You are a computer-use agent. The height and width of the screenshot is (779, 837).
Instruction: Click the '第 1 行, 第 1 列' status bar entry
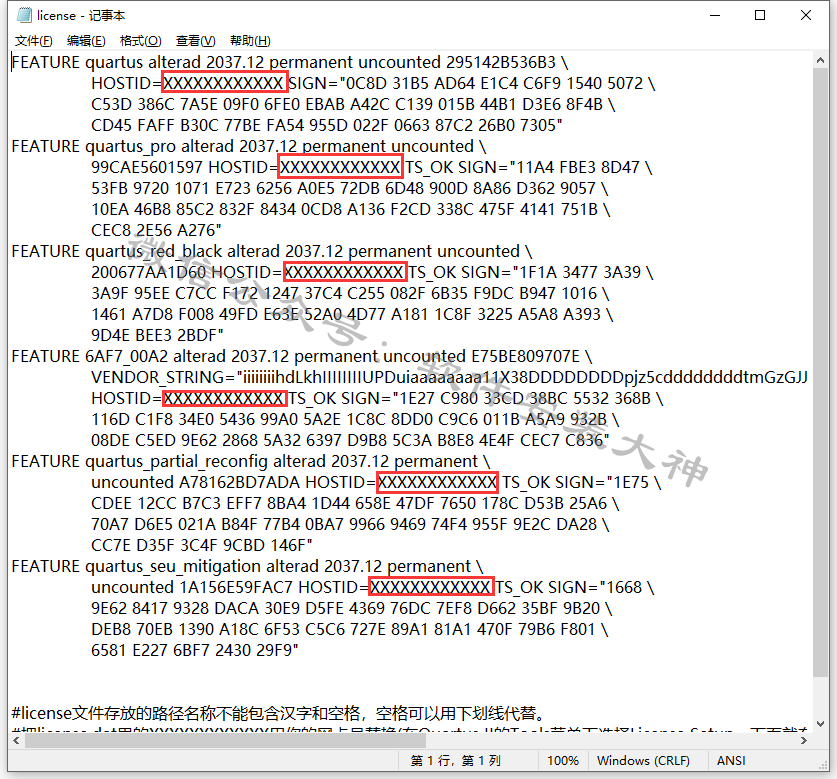click(x=455, y=760)
